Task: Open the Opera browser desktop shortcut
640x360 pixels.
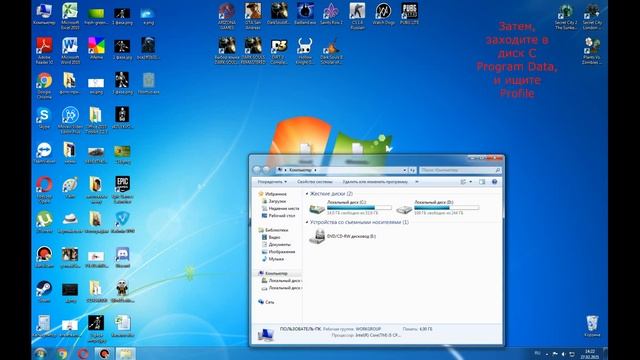Action: [44, 189]
